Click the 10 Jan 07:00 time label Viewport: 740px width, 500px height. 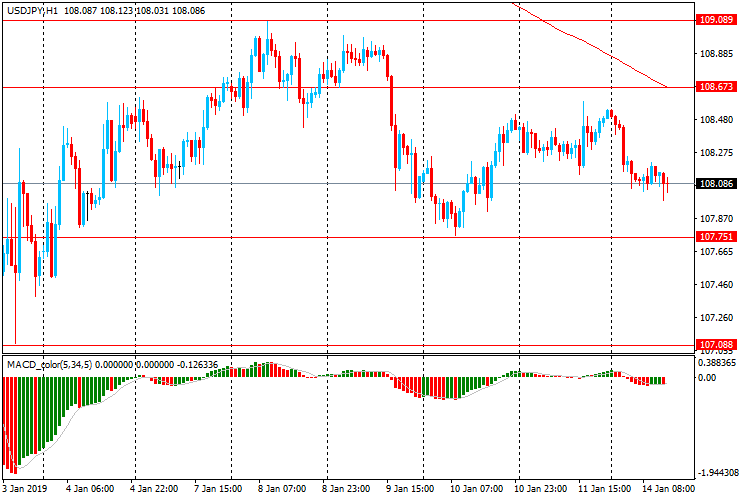[476, 488]
